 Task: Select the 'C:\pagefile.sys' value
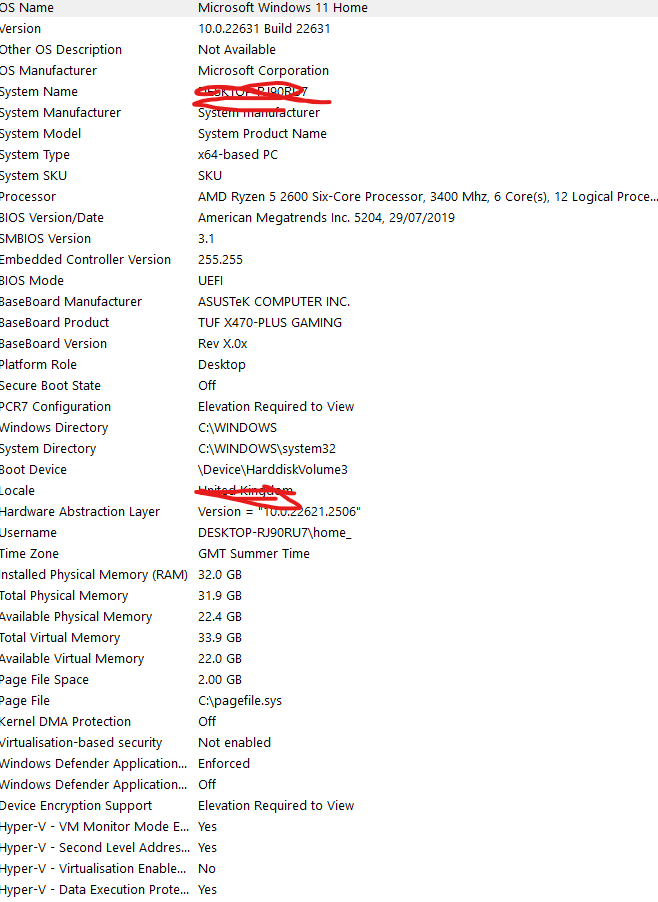[240, 701]
